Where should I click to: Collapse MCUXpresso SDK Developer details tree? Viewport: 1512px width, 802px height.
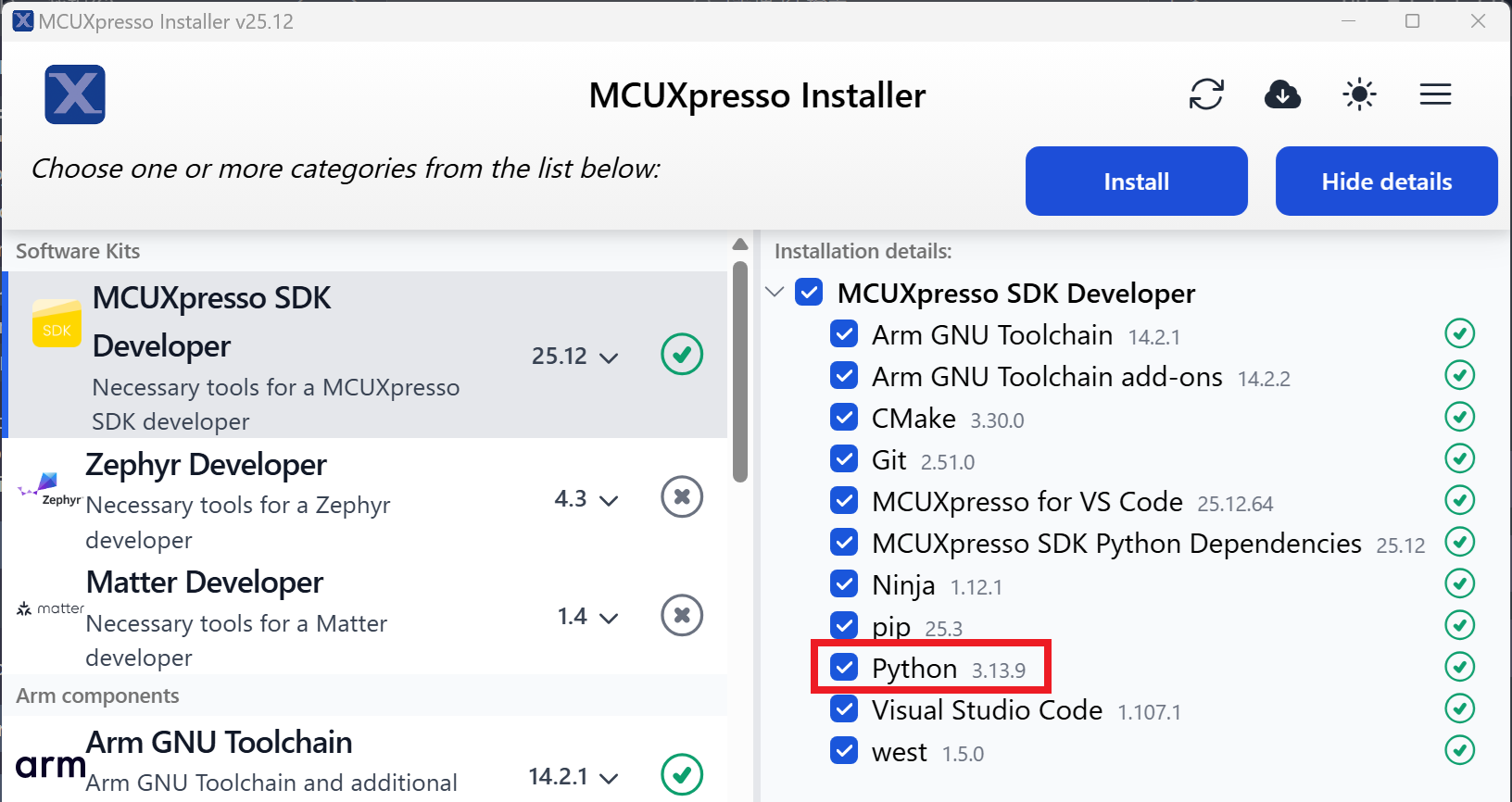tap(775, 293)
